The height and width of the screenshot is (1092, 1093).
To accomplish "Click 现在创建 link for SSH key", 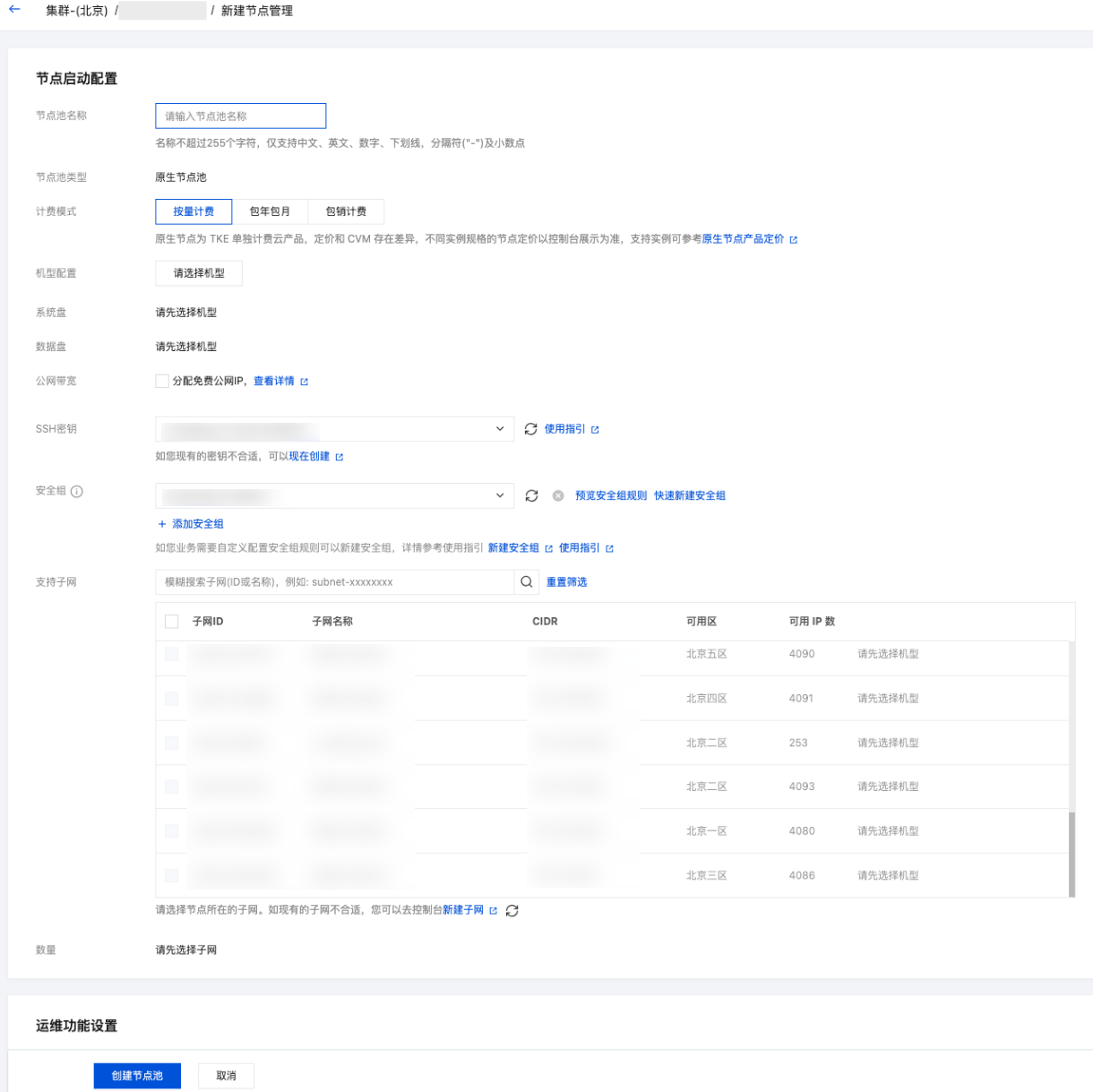I will (309, 456).
